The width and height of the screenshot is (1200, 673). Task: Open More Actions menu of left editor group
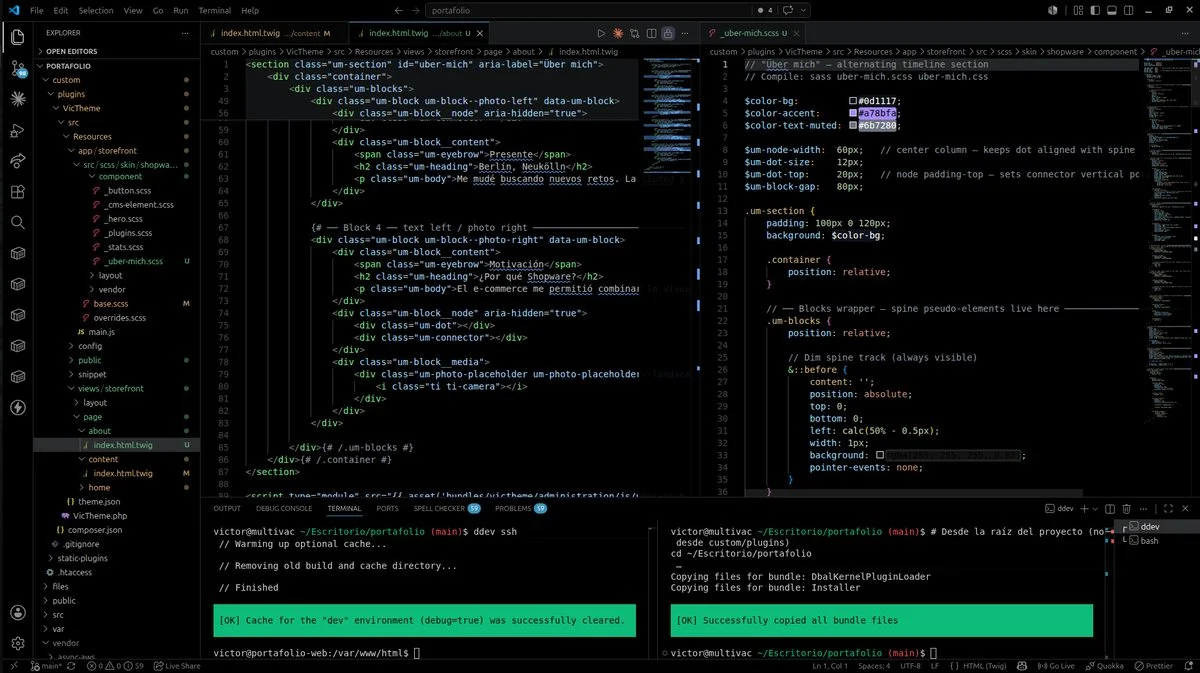[686, 33]
